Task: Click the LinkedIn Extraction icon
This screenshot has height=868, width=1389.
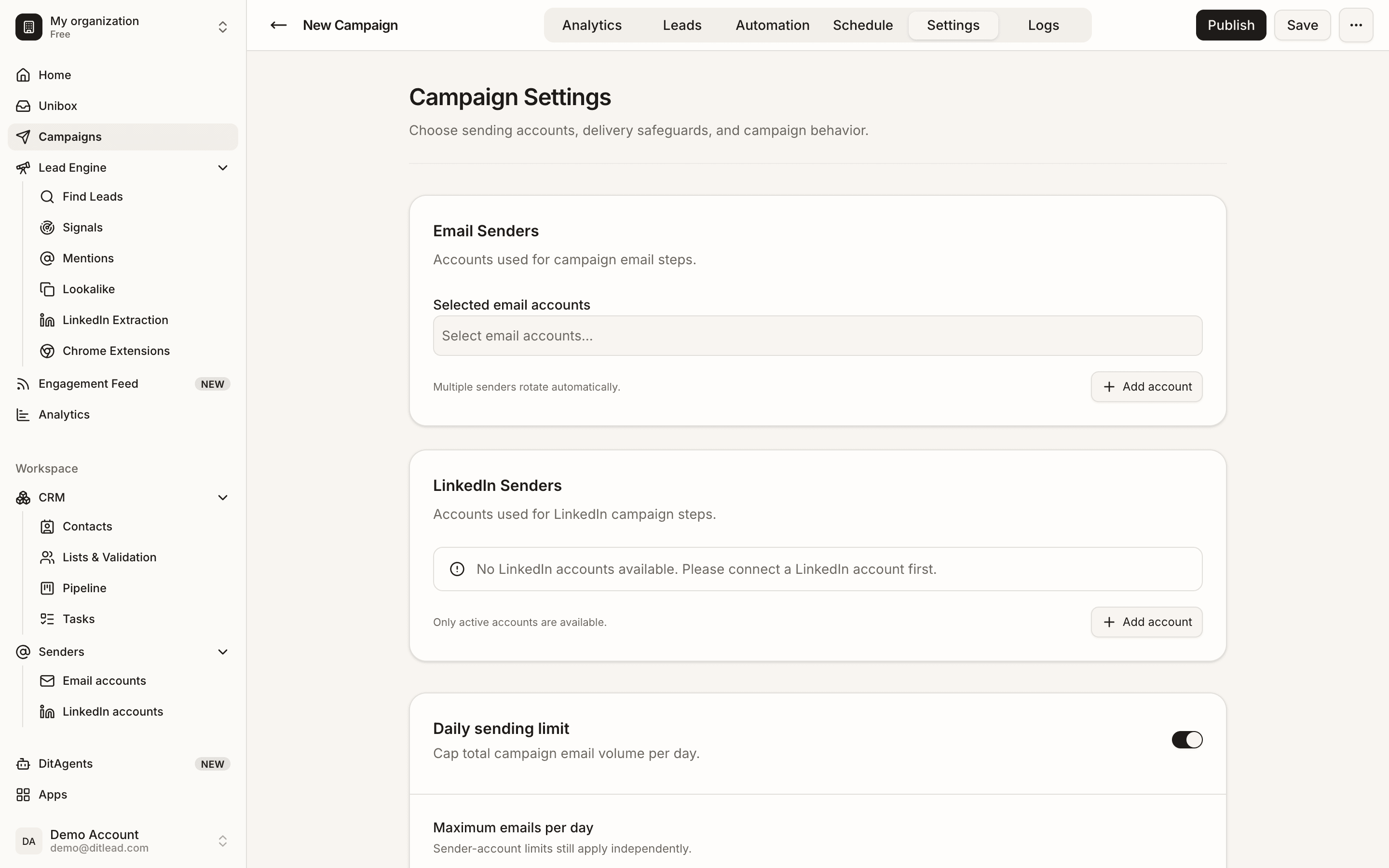Action: coord(47,320)
